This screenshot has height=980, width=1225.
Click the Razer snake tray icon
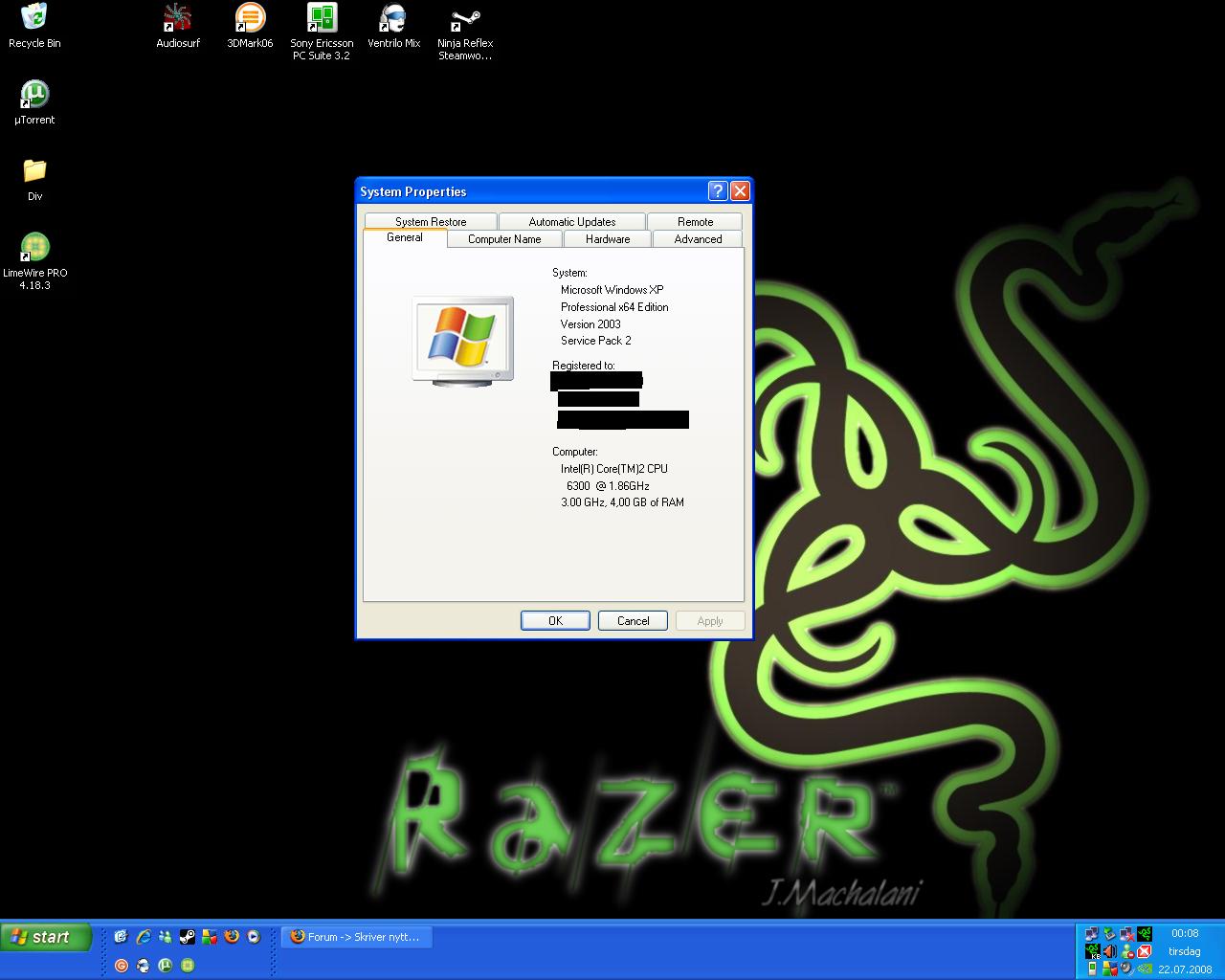point(1145,934)
